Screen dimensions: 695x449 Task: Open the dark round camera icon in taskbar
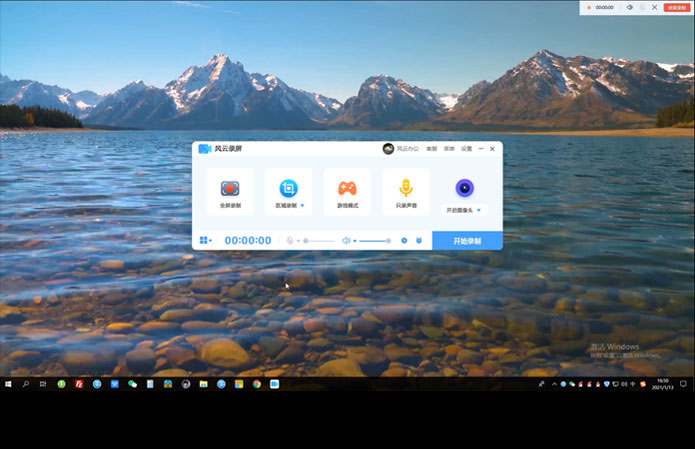(186, 384)
